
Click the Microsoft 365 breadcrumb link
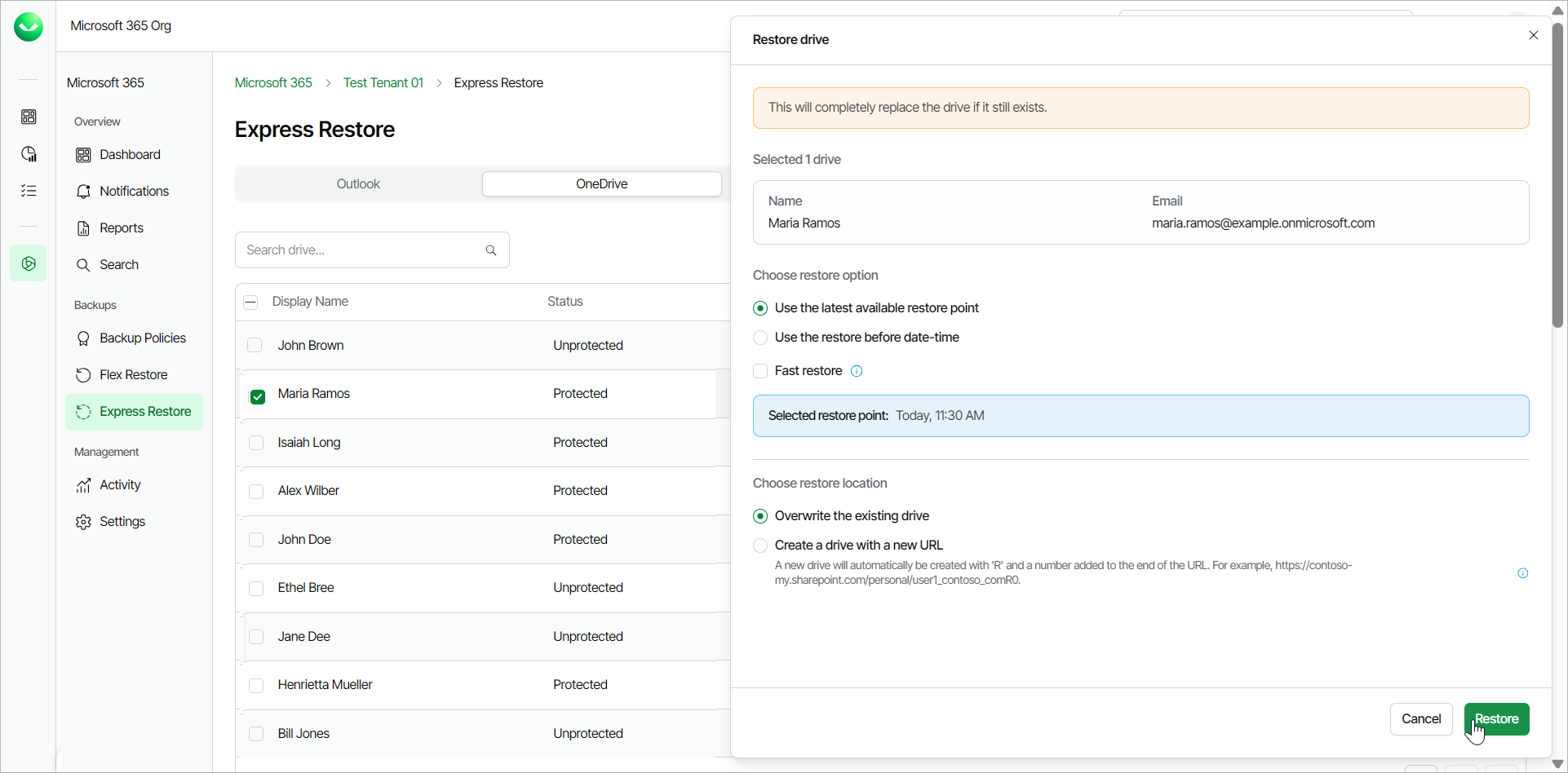click(273, 83)
